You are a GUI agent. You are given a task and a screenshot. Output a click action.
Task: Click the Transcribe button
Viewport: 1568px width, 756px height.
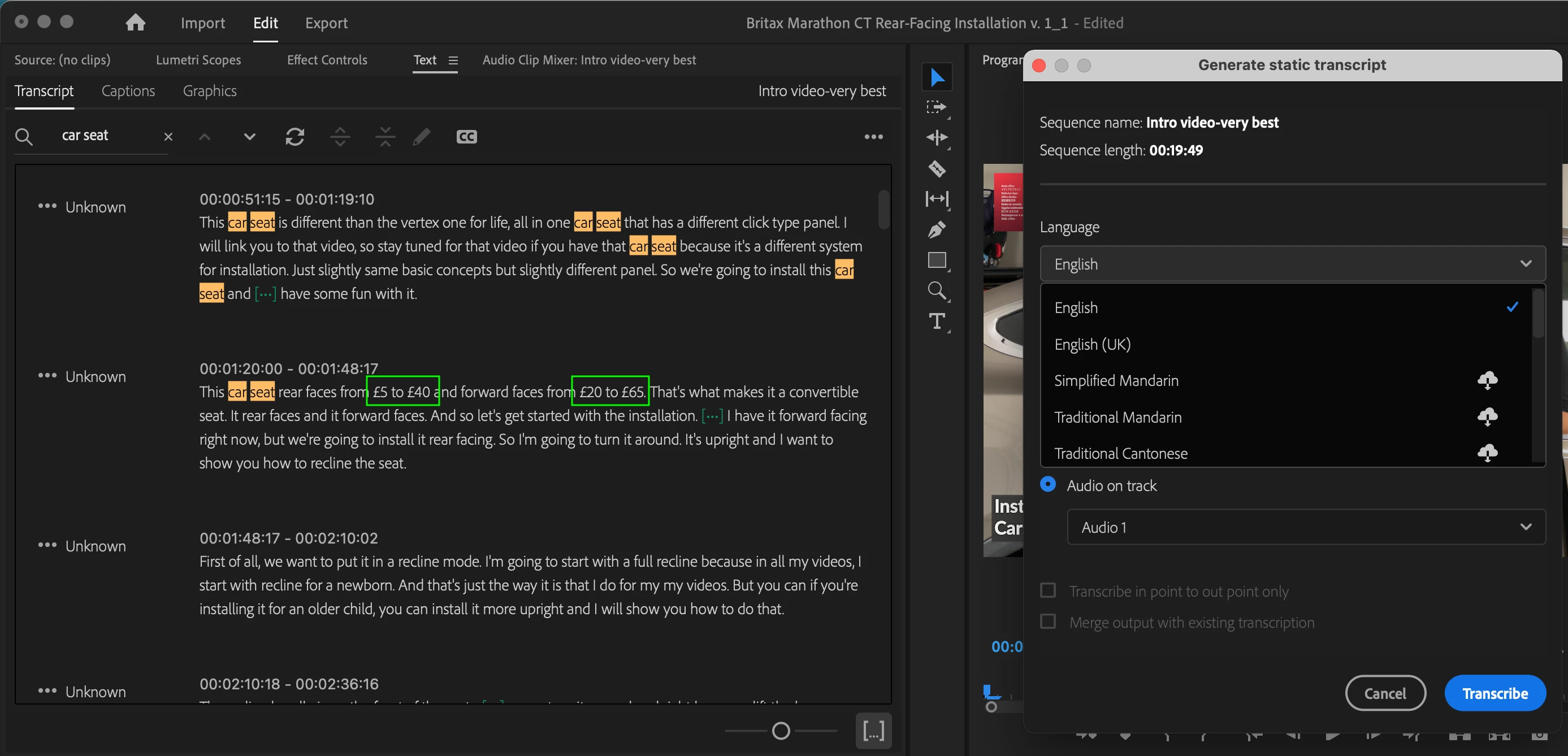click(1495, 693)
